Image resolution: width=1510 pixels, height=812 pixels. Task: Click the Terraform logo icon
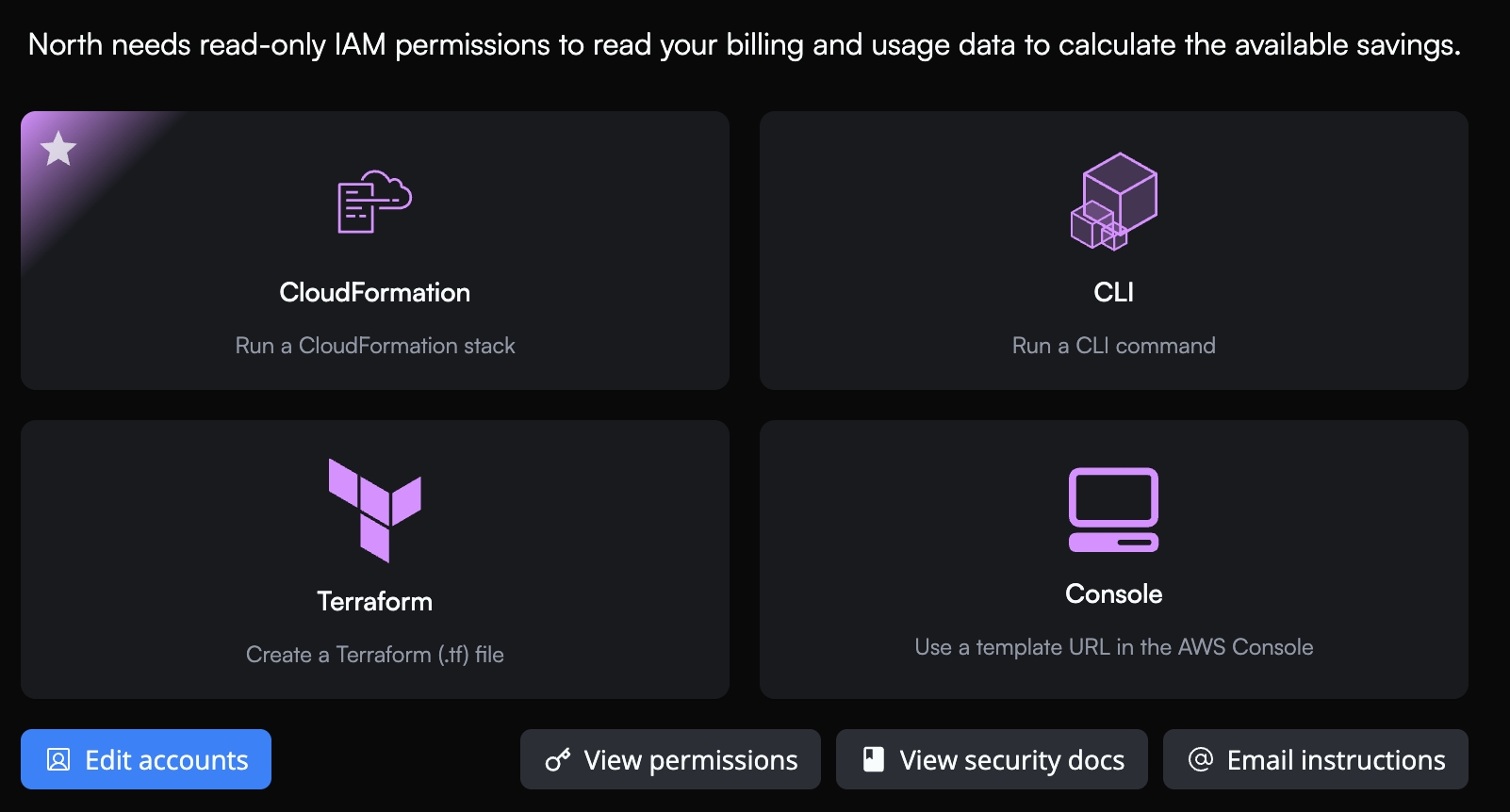tap(374, 510)
